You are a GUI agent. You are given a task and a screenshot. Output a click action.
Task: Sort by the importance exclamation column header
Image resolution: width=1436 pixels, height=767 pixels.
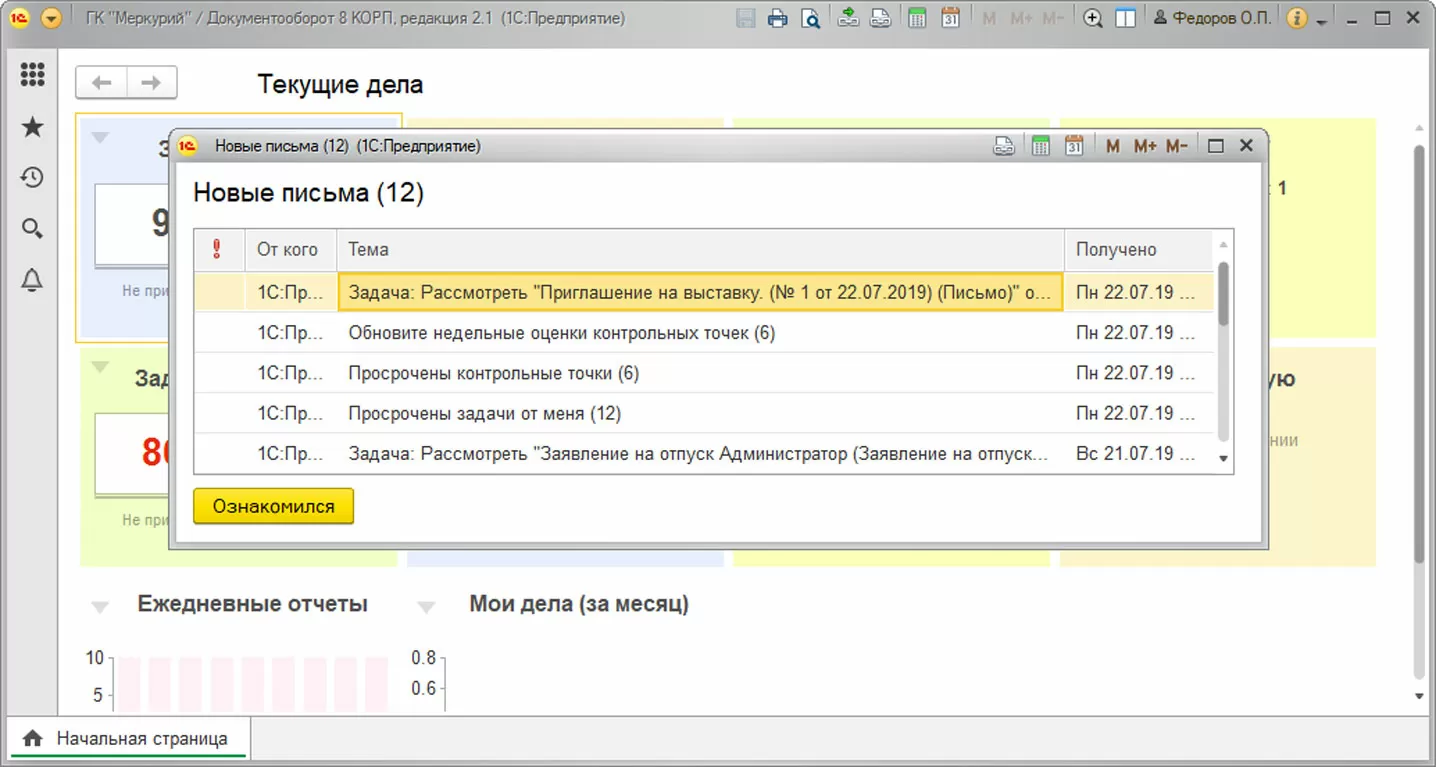coord(219,250)
